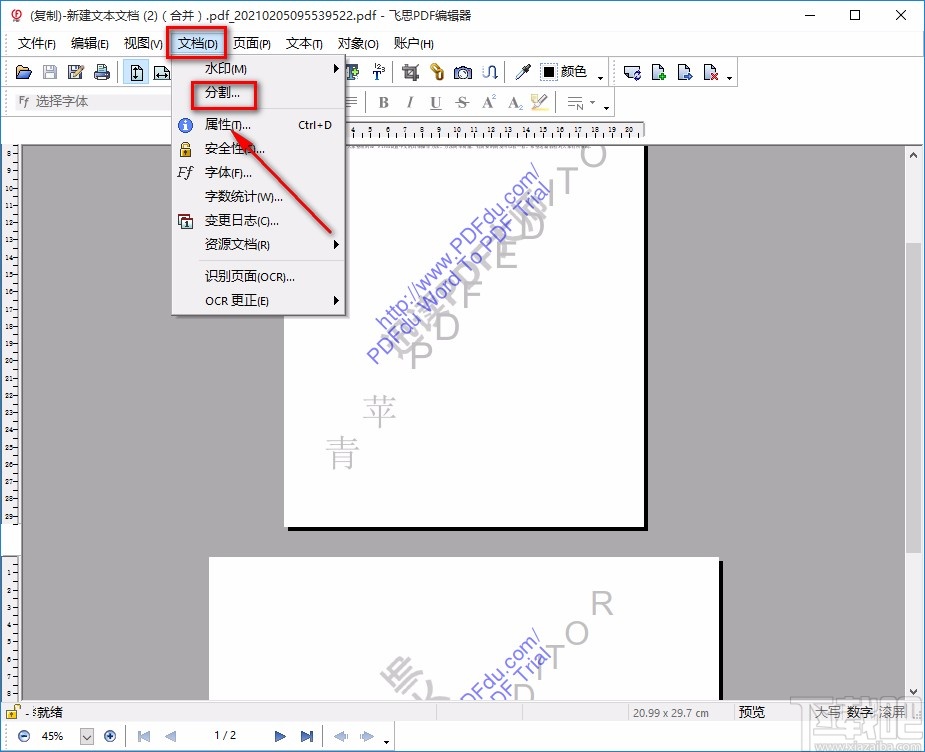The width and height of the screenshot is (925, 752).
Task: Click the next view forward arrow
Action: click(366, 736)
